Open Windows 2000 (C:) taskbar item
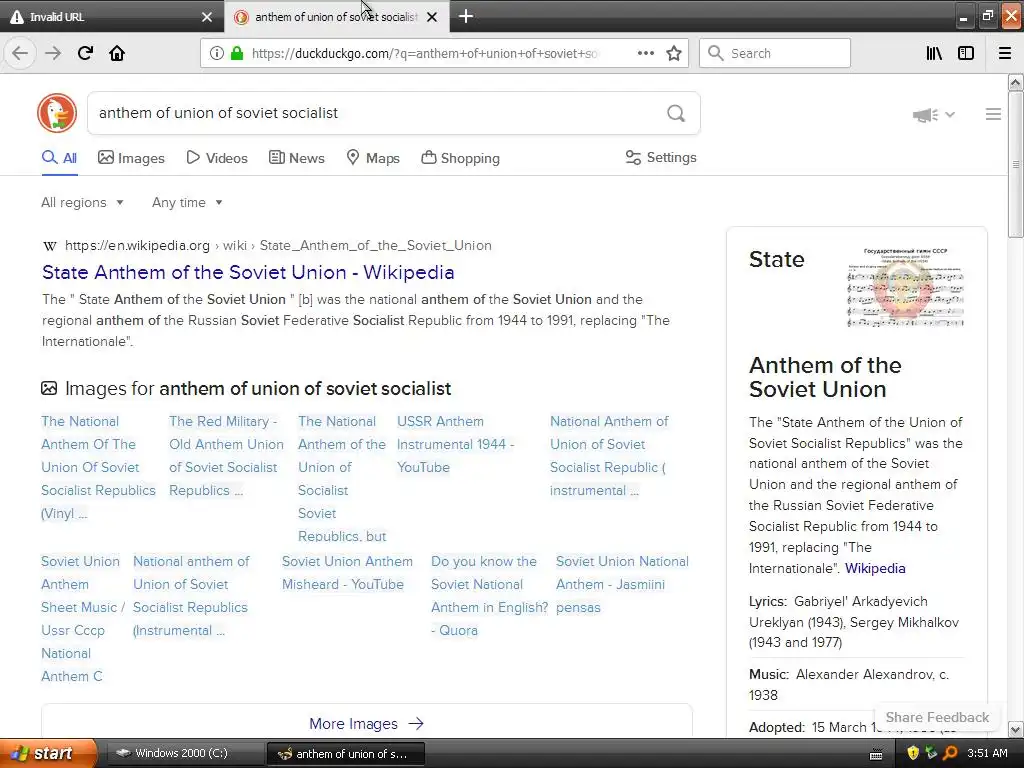 [x=183, y=753]
